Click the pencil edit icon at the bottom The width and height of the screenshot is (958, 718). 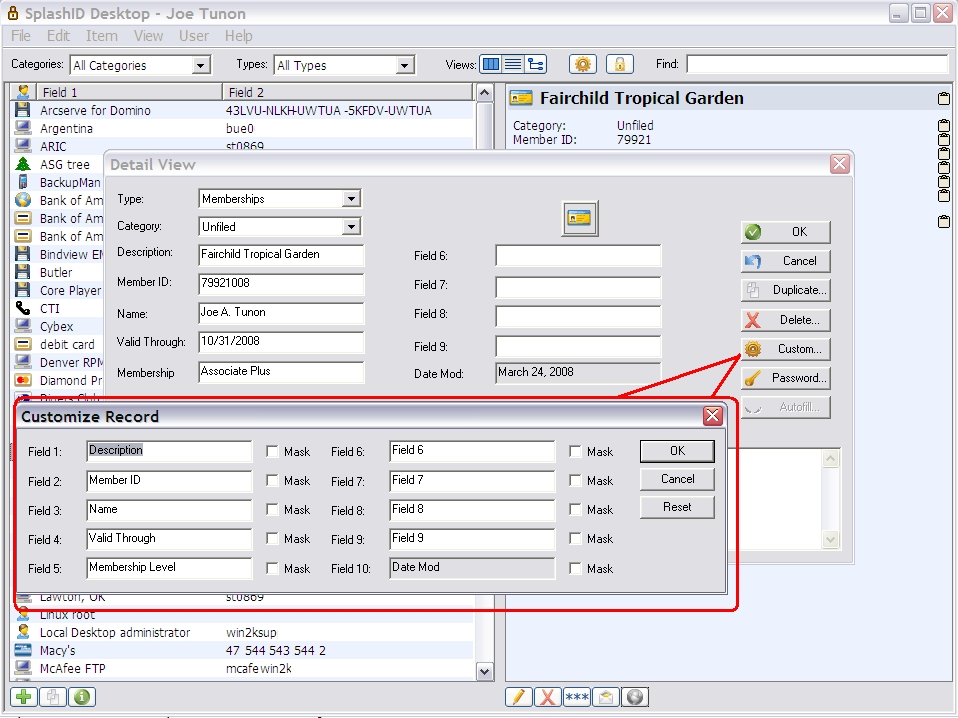[x=518, y=697]
